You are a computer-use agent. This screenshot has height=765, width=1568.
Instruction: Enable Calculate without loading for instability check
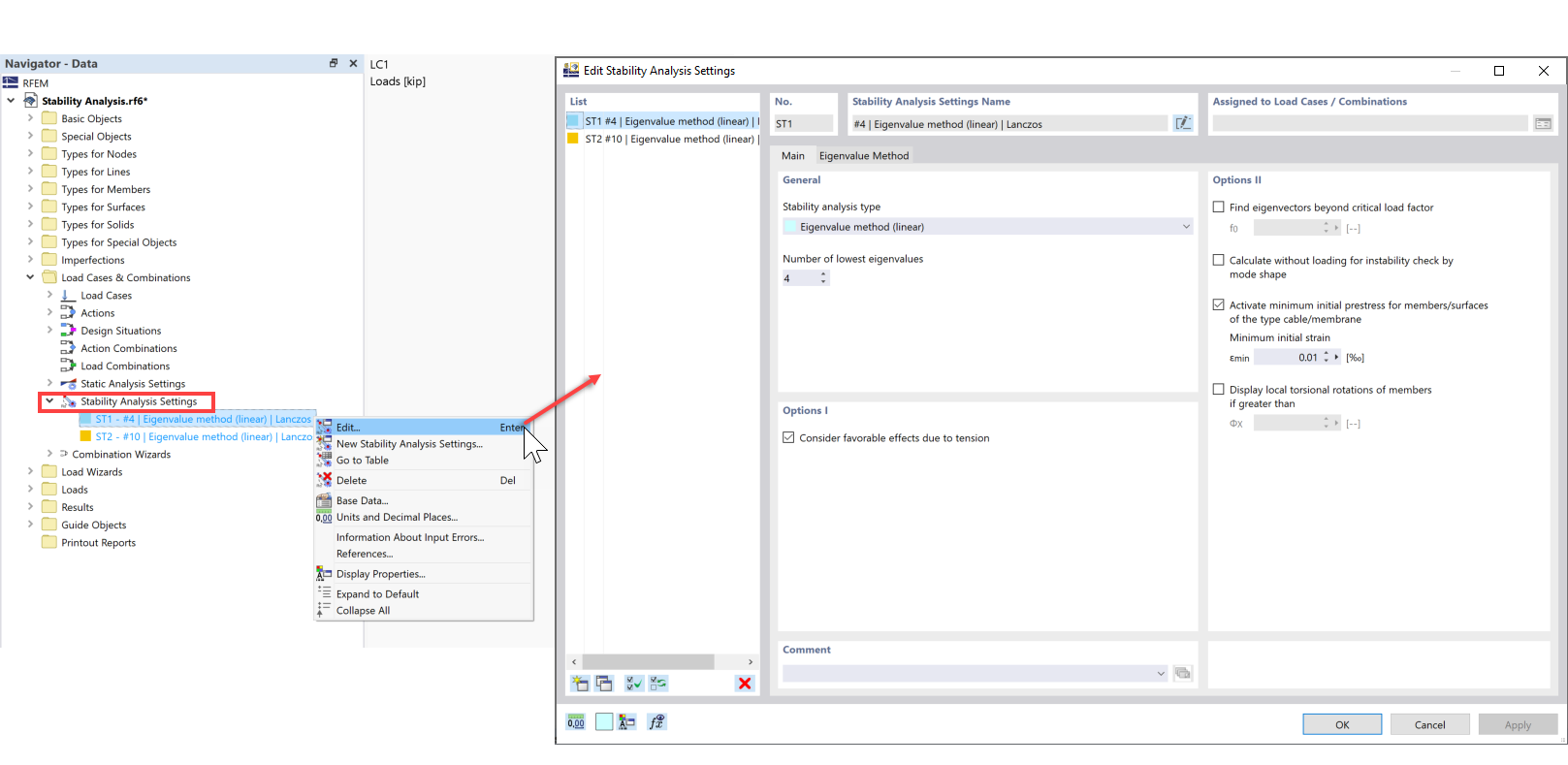pos(1219,260)
